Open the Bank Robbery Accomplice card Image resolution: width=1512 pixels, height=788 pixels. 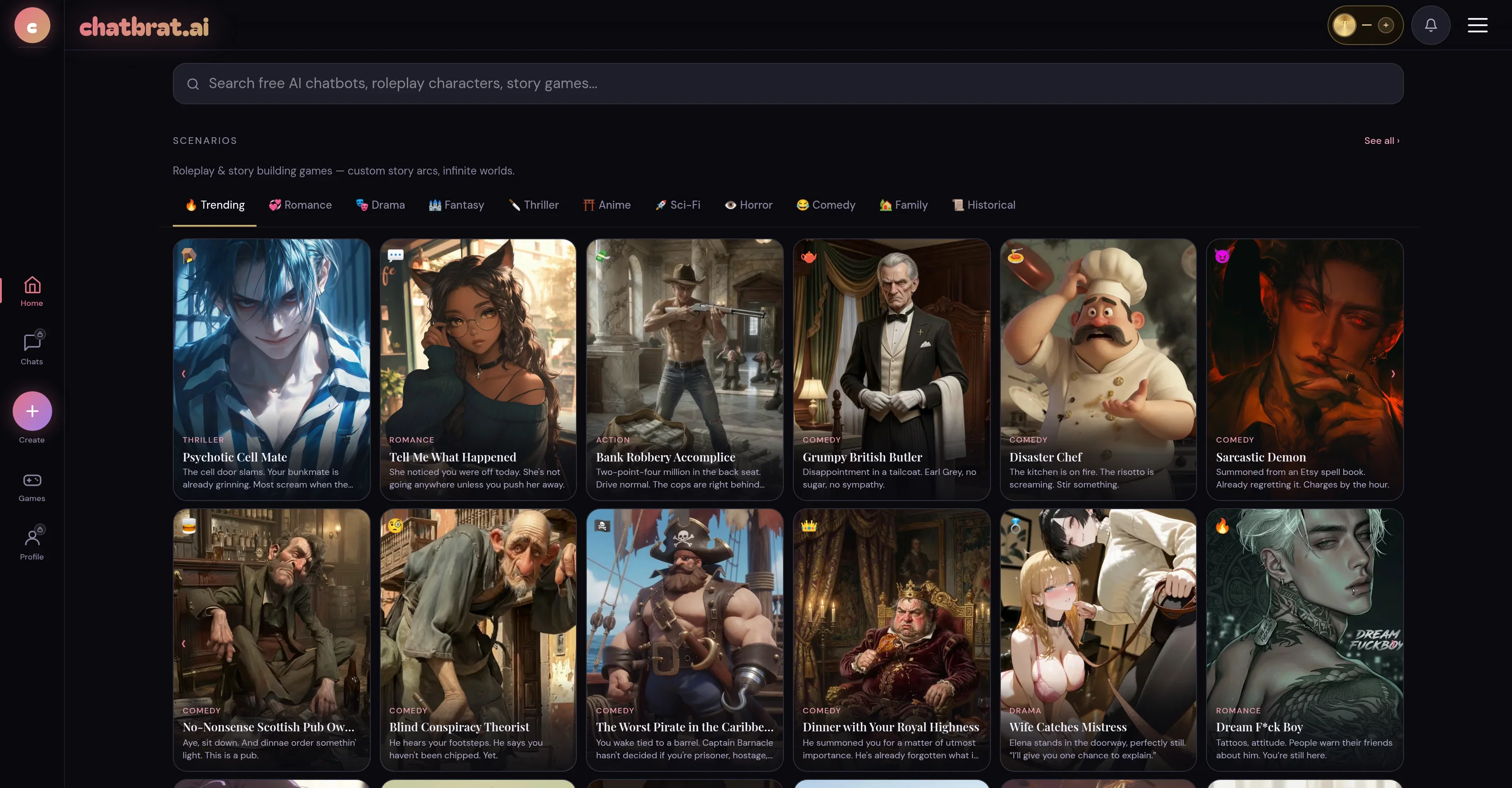pyautogui.click(x=684, y=370)
